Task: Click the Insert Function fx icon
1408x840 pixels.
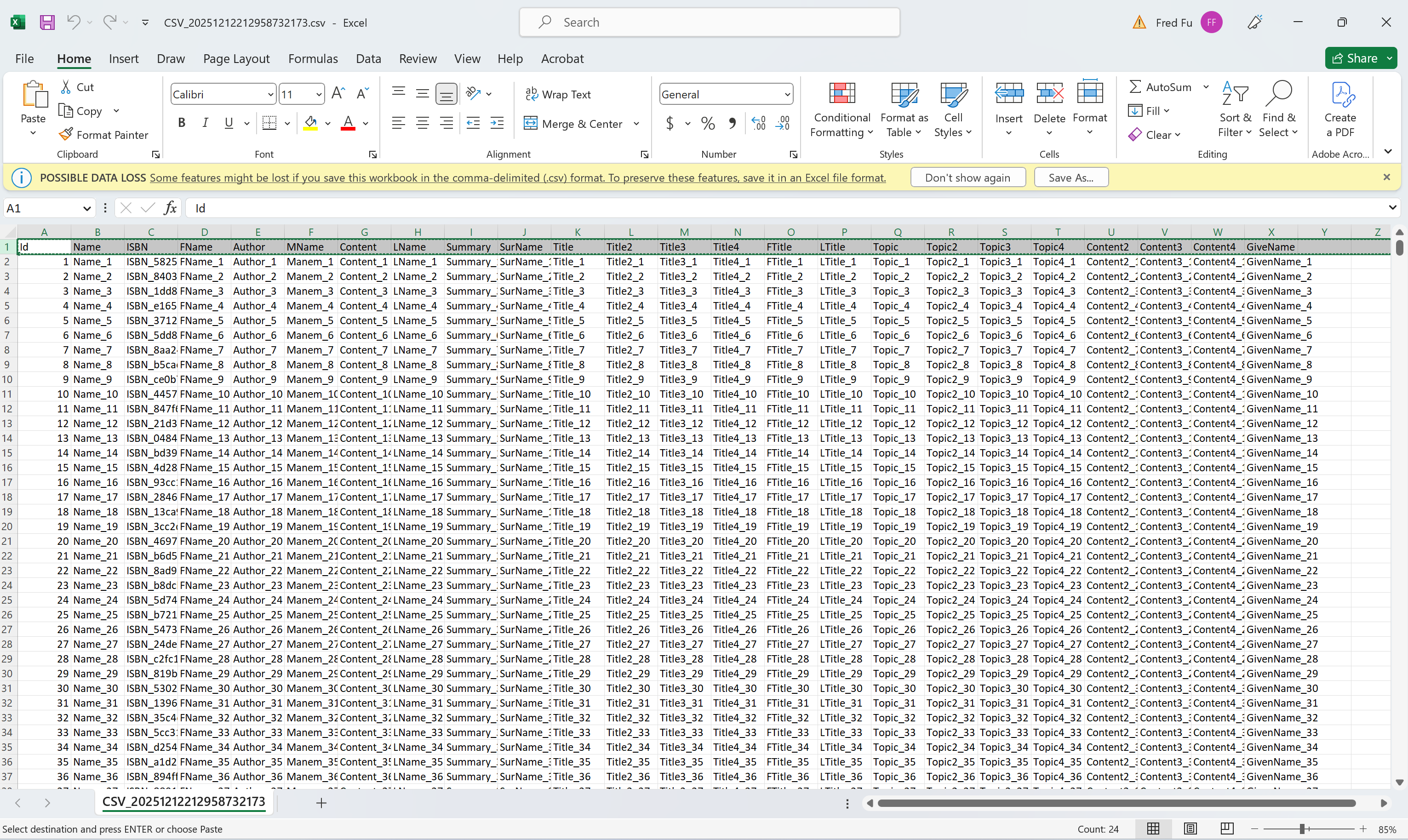Action: (170, 208)
